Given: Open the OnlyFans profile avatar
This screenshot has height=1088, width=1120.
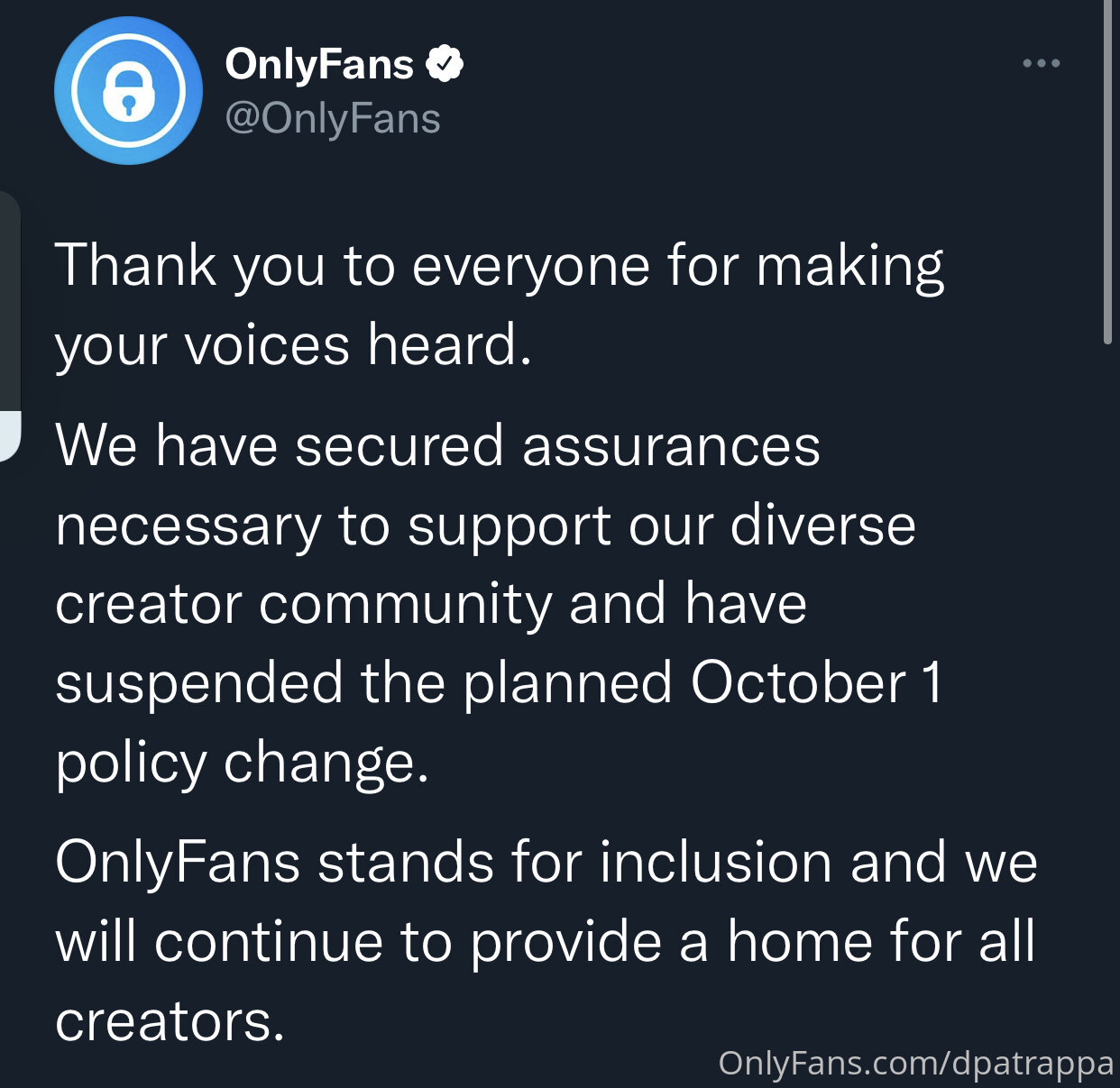Looking at the screenshot, I should (x=128, y=91).
